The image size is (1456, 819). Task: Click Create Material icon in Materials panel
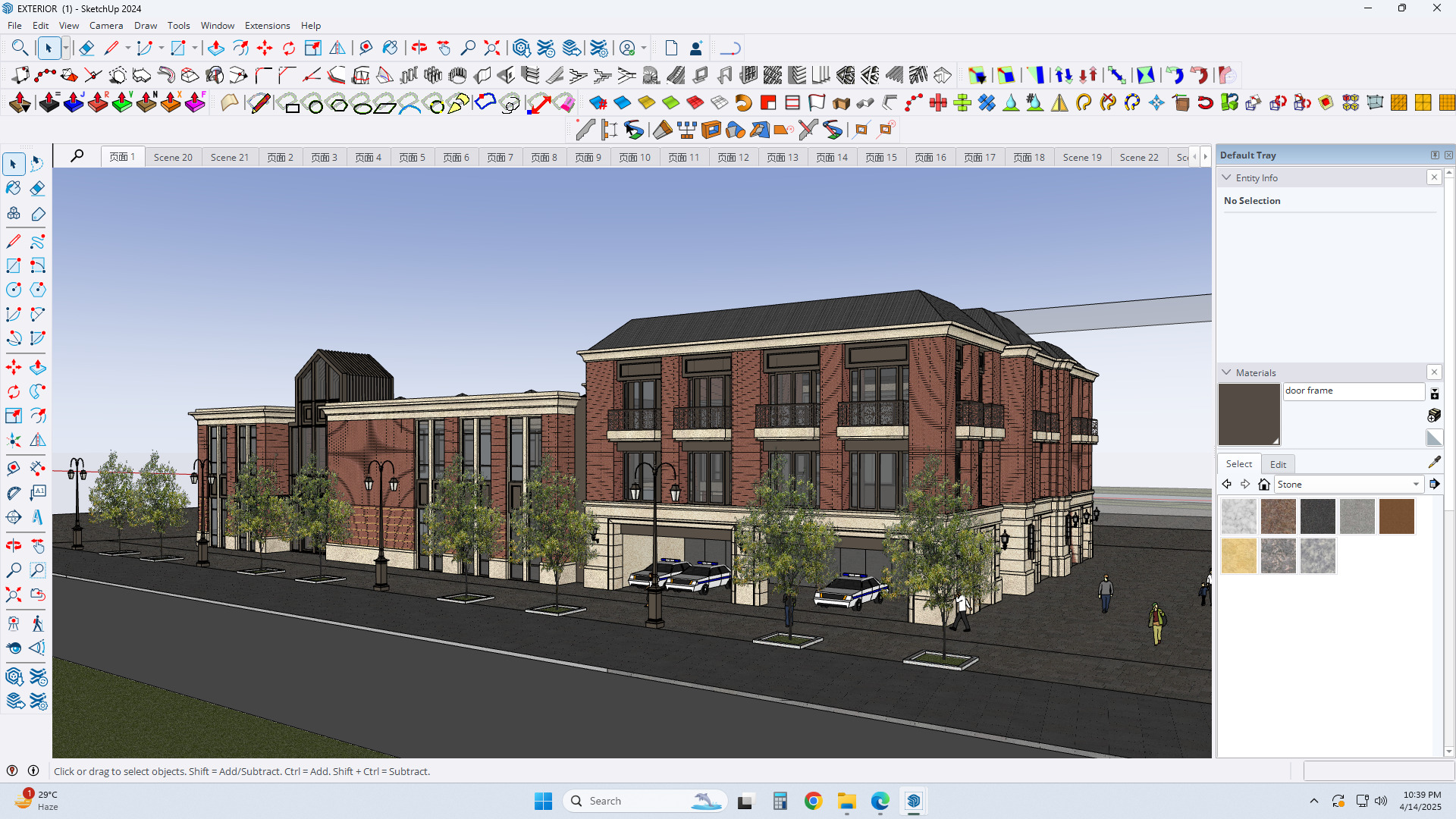(1434, 415)
